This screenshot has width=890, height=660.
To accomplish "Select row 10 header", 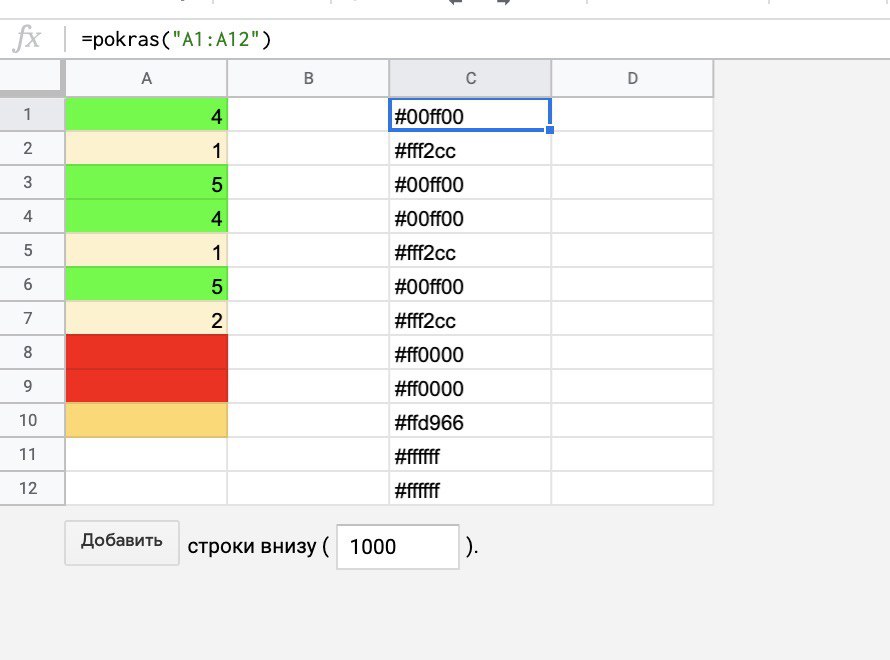I will coord(32,421).
